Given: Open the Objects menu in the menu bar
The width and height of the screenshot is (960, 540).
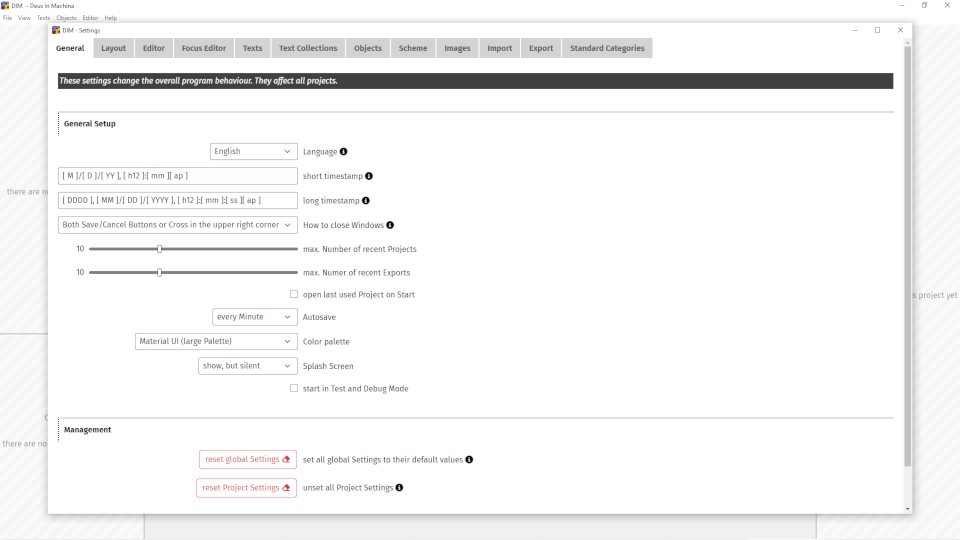Looking at the screenshot, I should (66, 18).
